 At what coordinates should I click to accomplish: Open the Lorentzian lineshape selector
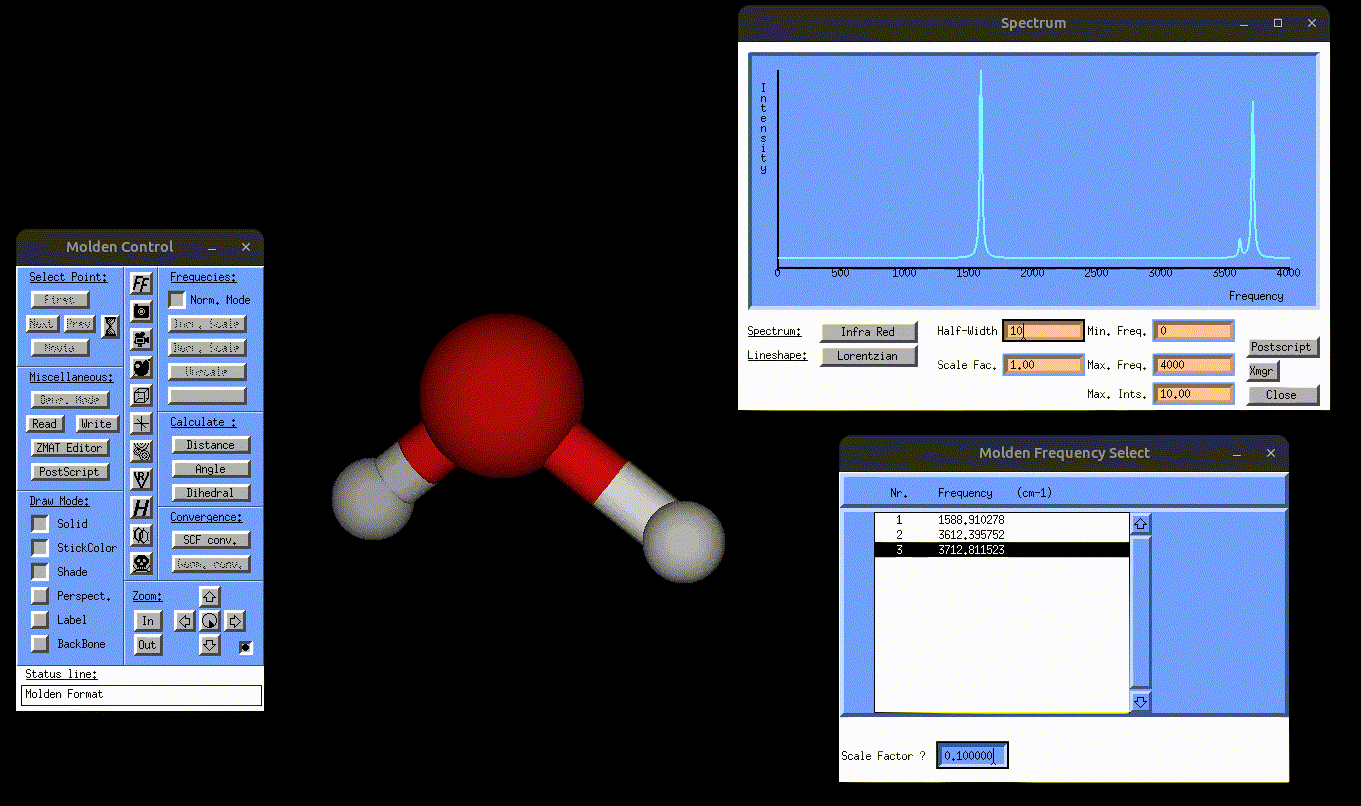(868, 356)
